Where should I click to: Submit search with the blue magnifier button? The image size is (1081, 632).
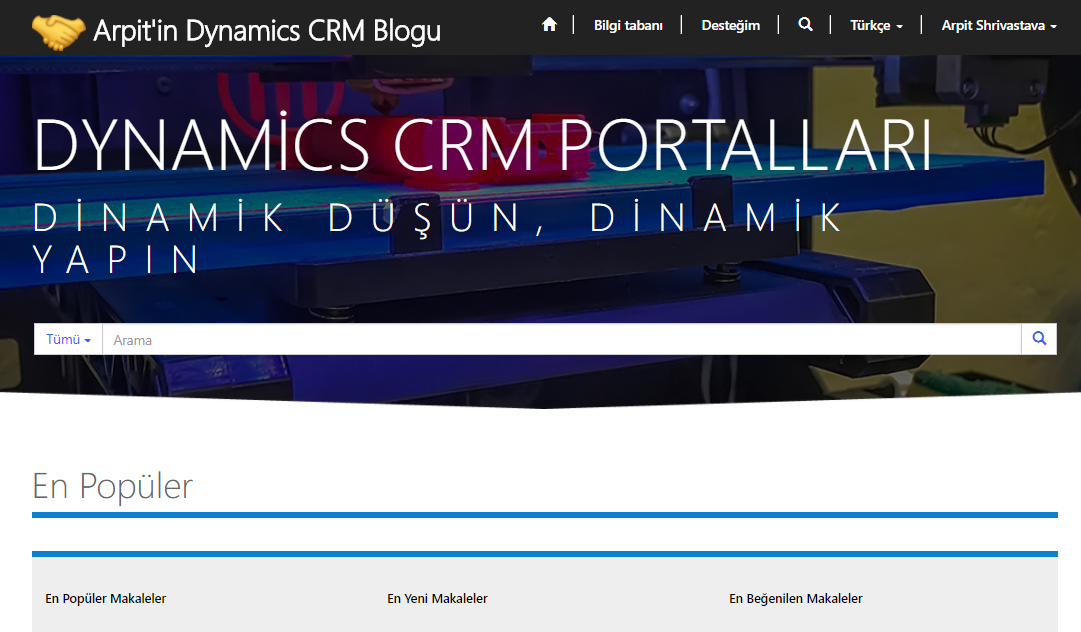[1039, 338]
